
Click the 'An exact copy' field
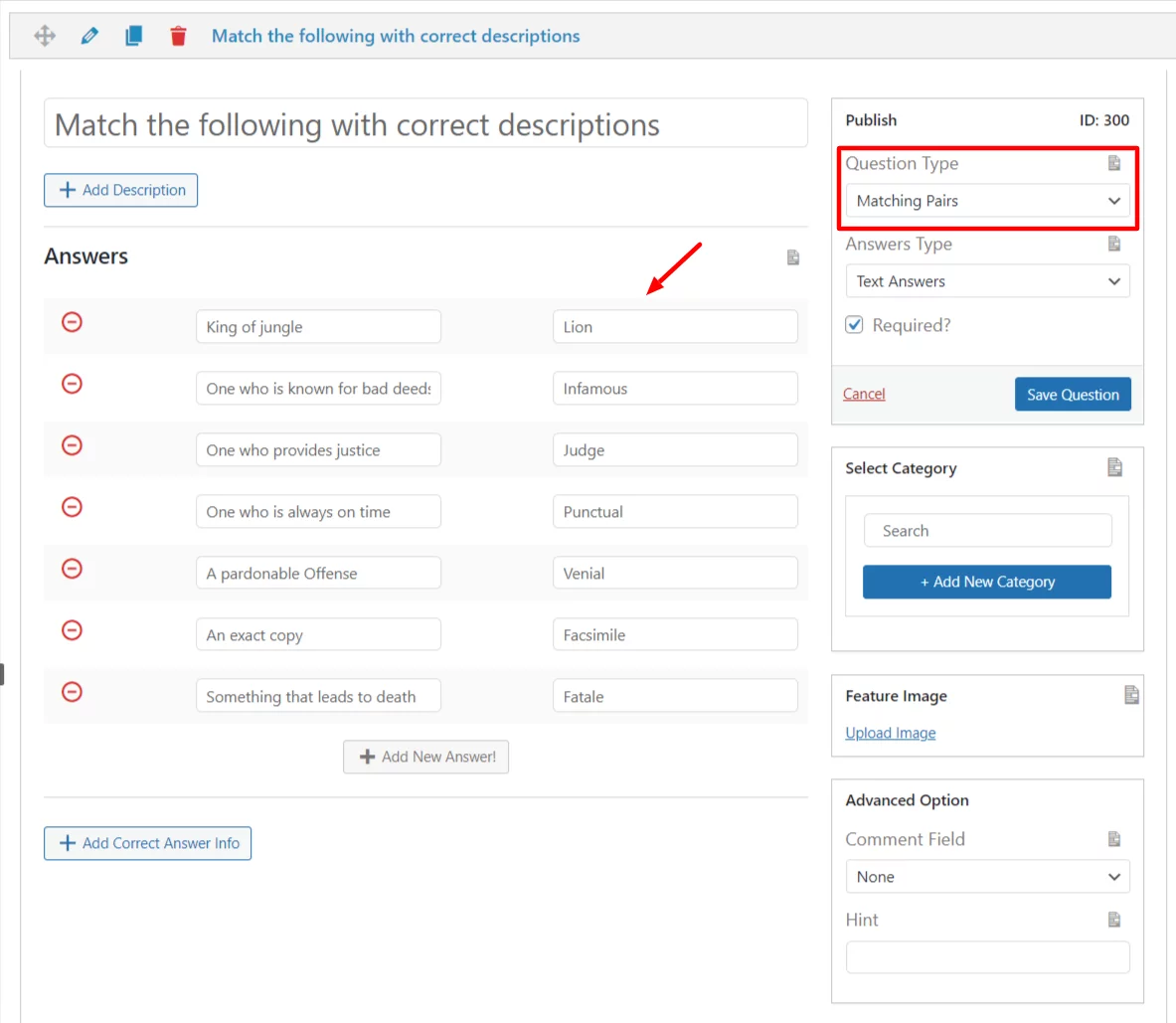[x=319, y=634]
